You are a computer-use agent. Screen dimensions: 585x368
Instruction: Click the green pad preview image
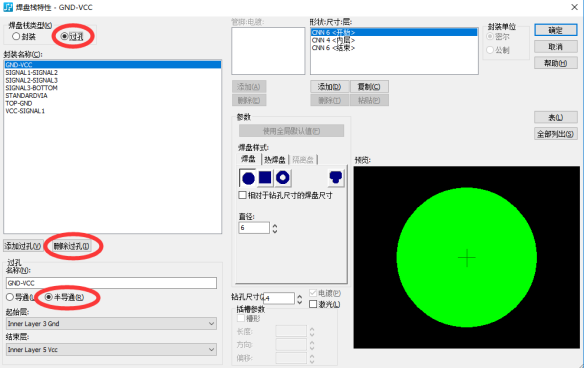click(x=466, y=257)
